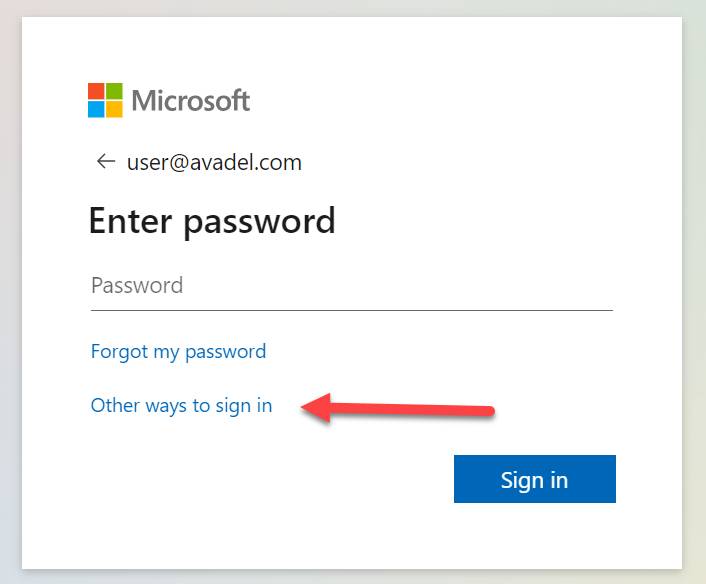Click the Microsoft four-square logo
This screenshot has height=584, width=706.
click(105, 100)
